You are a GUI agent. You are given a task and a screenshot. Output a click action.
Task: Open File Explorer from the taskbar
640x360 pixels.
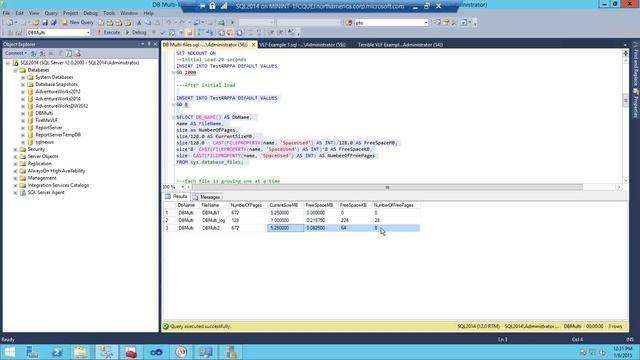81,352
